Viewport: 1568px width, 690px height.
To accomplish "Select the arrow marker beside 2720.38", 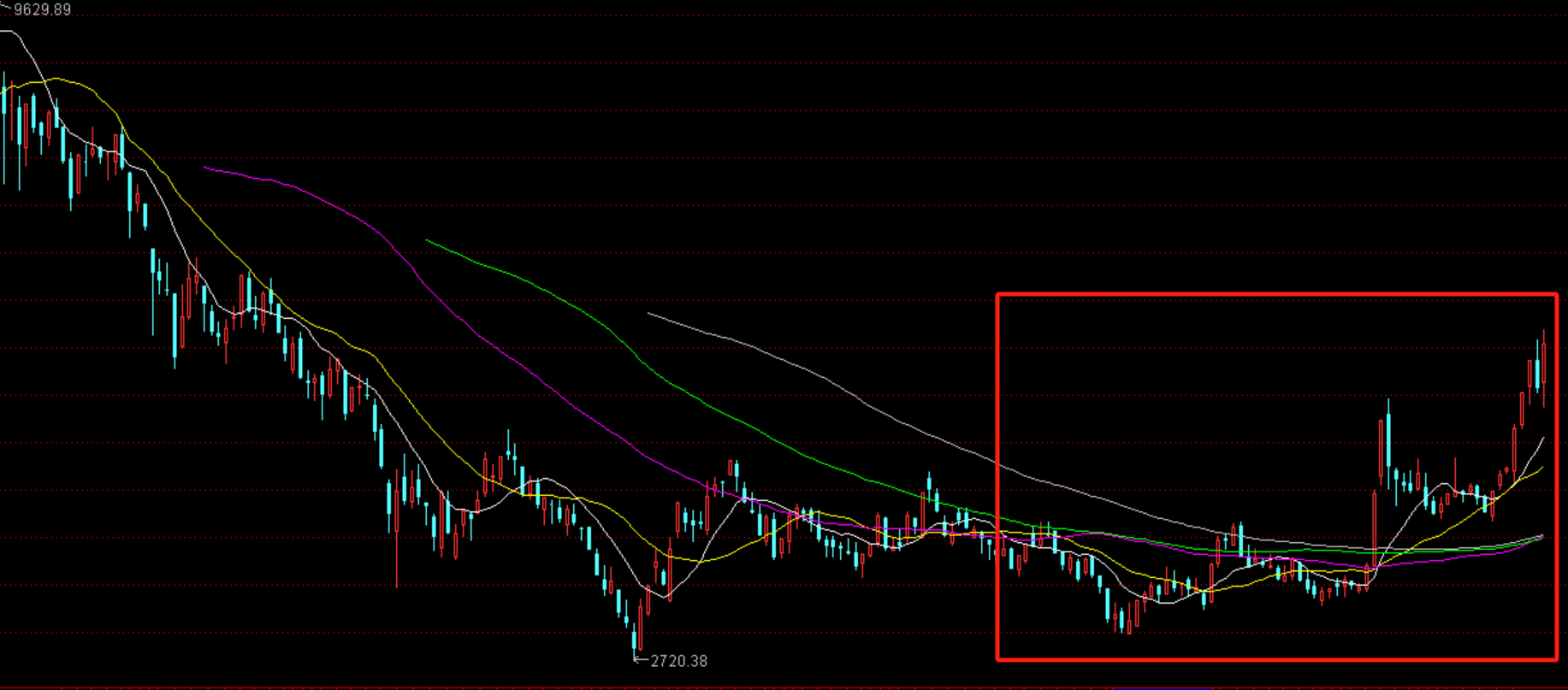I will 641,660.
